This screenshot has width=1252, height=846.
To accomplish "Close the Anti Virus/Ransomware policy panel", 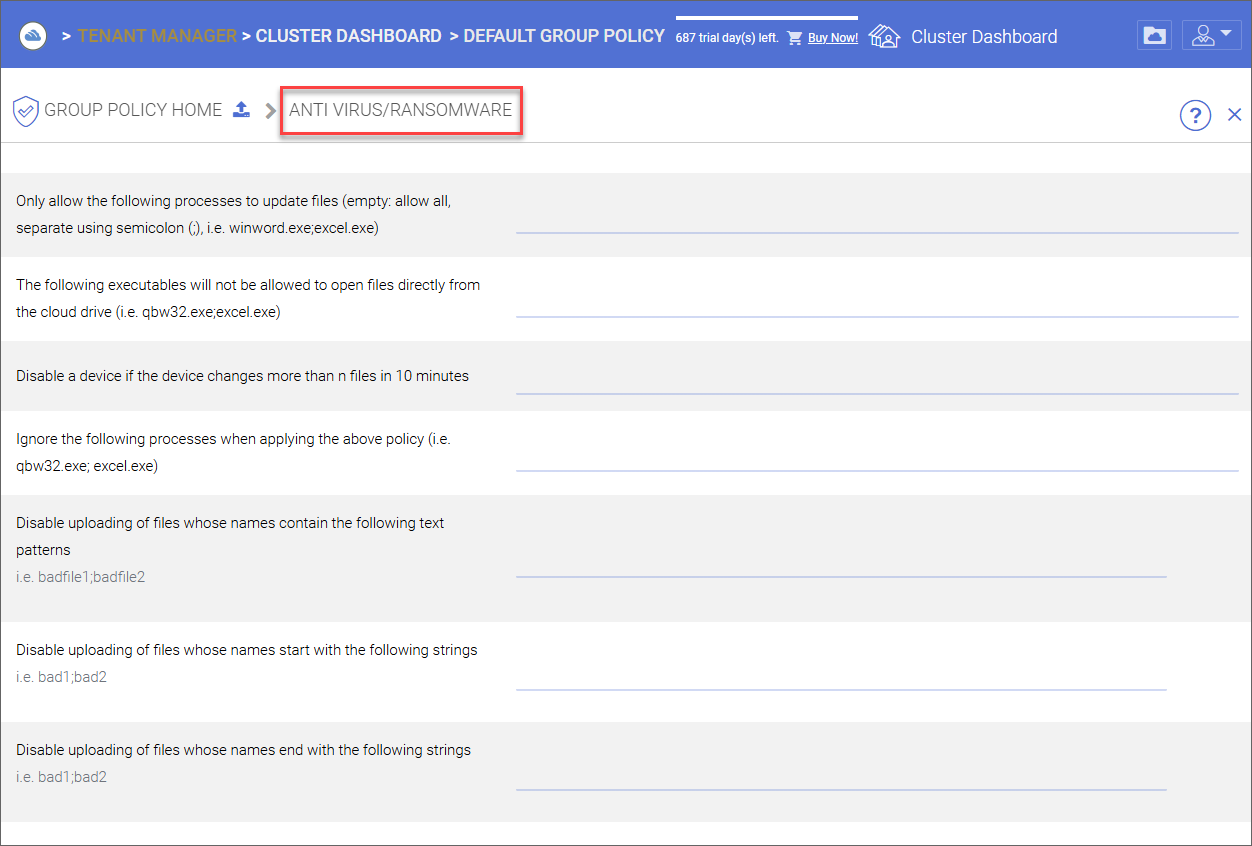I will coord(1234,115).
